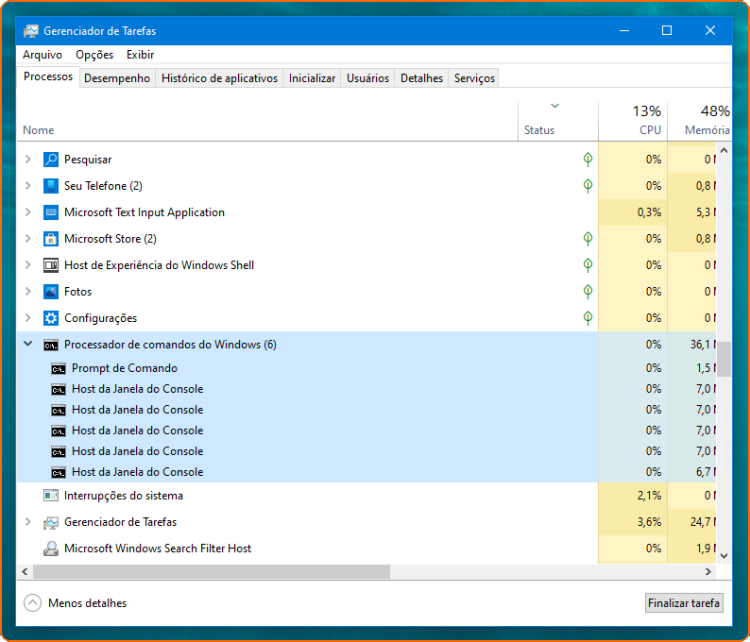Click vertical scrollbar thumb in process list
The image size is (750, 642).
point(724,359)
